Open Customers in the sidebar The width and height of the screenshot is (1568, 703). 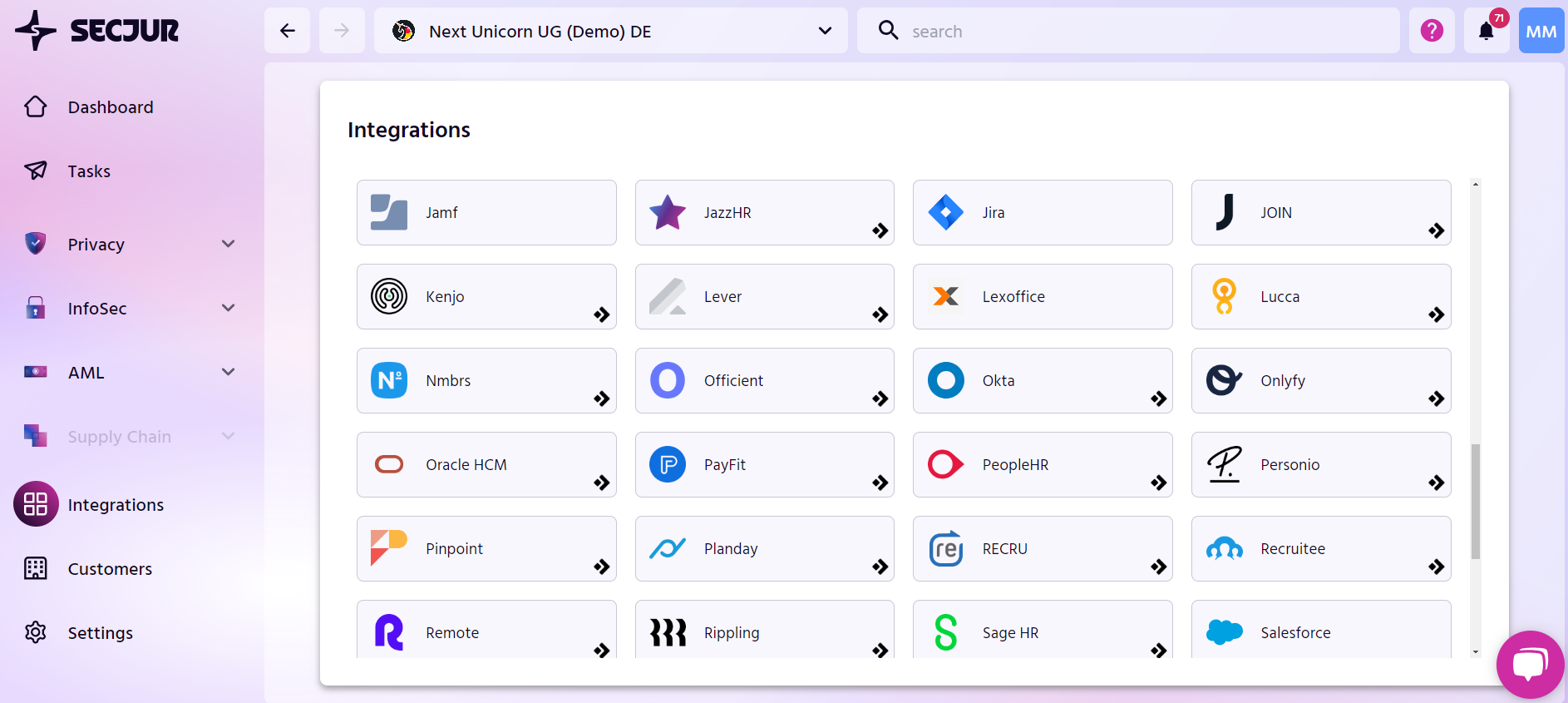110,569
